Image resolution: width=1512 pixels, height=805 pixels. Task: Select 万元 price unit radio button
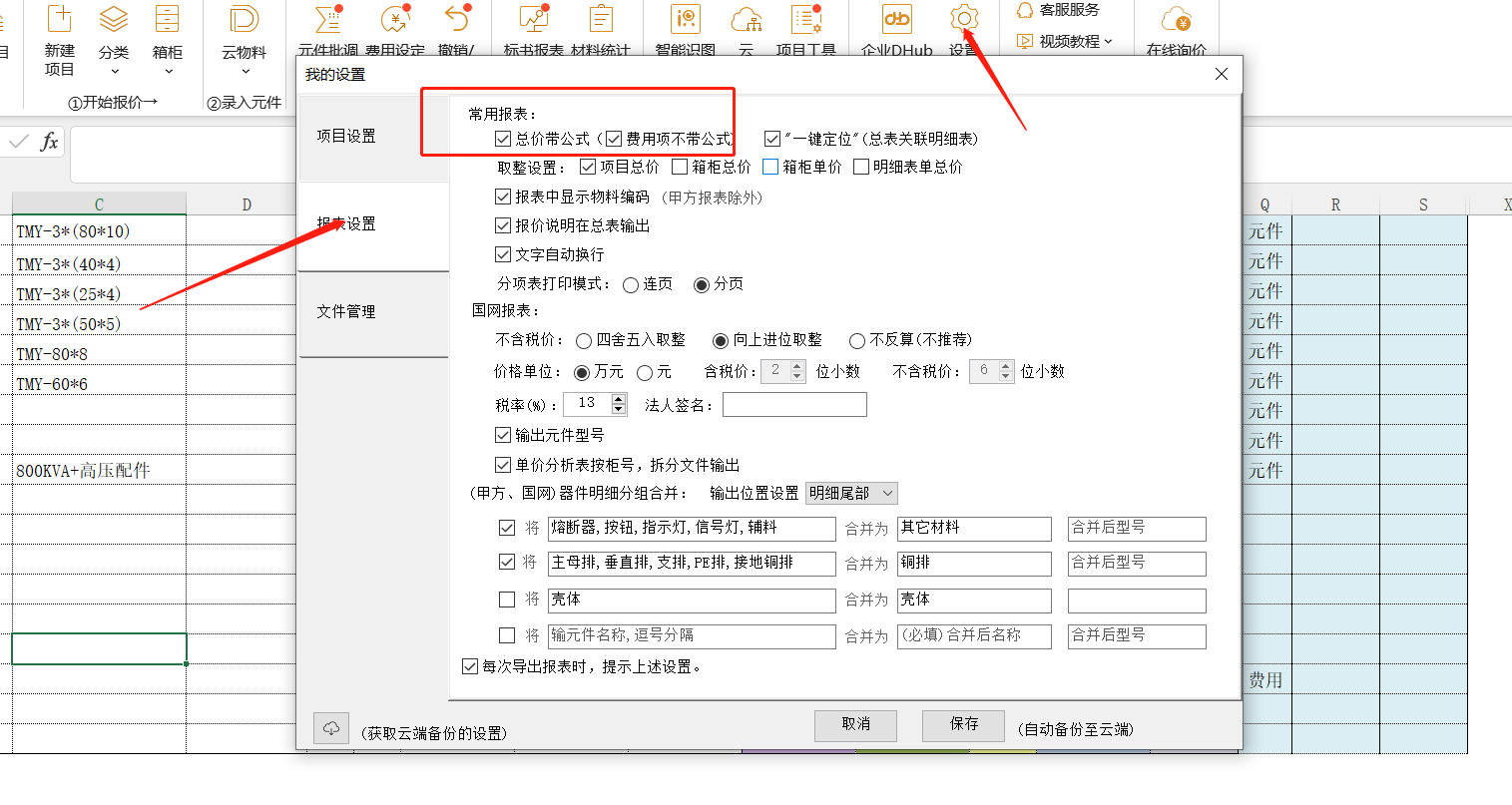tap(582, 373)
